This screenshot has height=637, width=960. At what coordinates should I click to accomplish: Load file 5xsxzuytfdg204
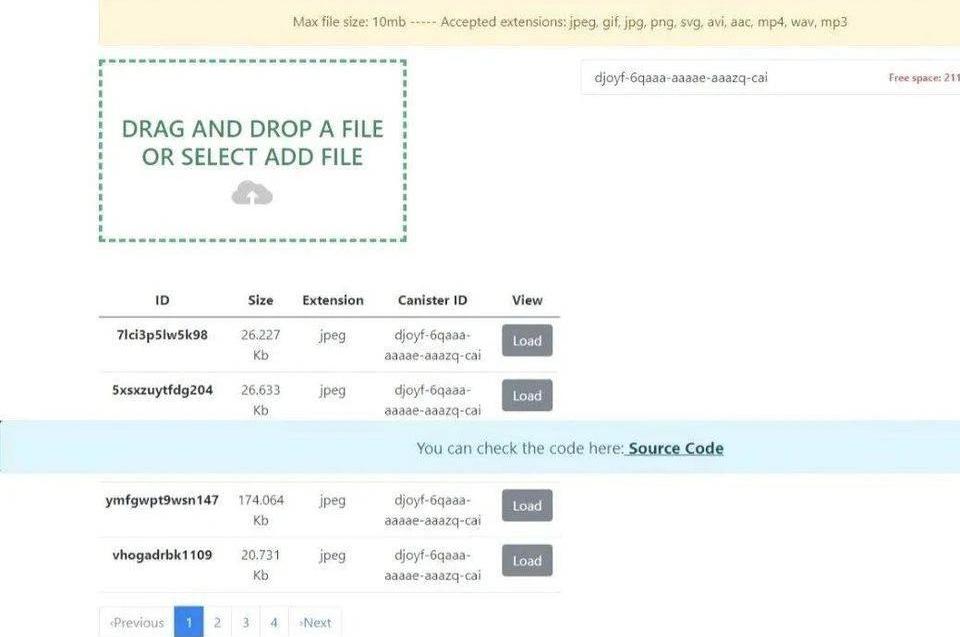(526, 396)
